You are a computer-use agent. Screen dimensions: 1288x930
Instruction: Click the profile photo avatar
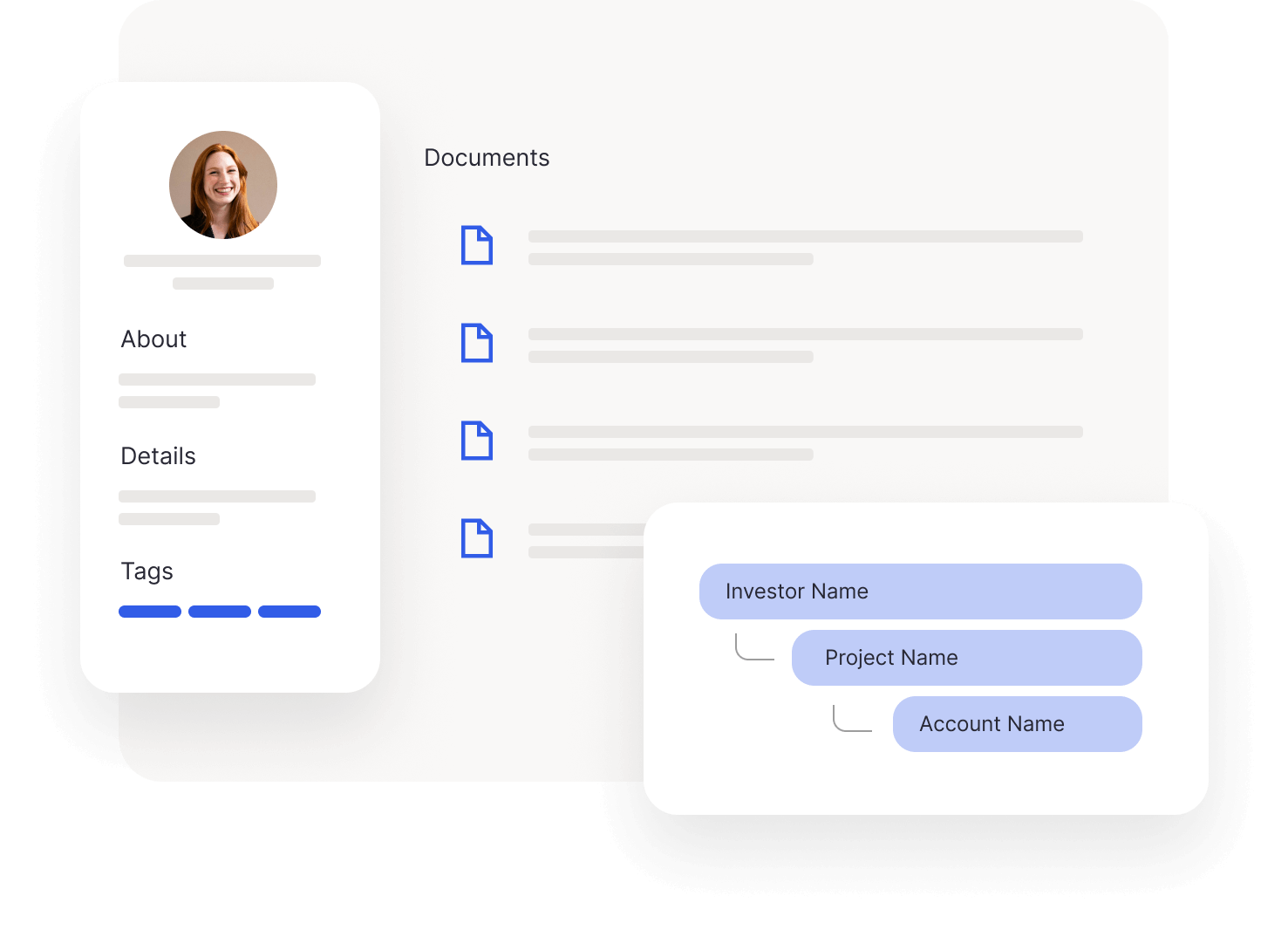point(223,185)
